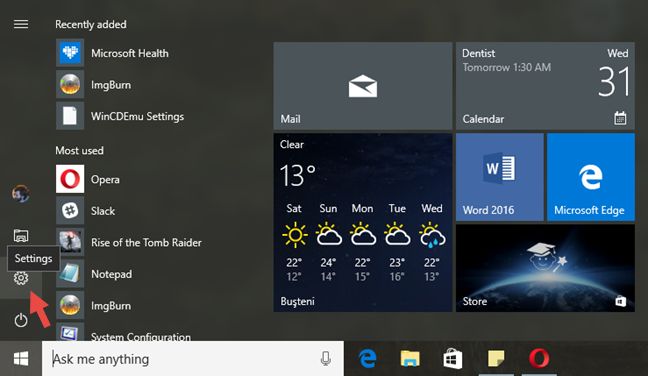
Task: Open File Explorer icon in Start sidebar
Action: click(21, 236)
